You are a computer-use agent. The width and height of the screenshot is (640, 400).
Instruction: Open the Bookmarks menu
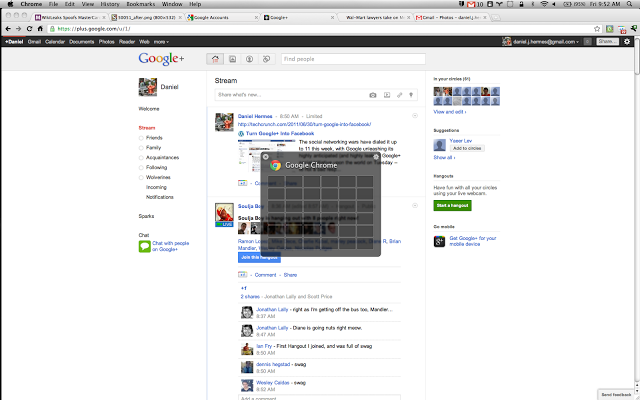coord(141,4)
